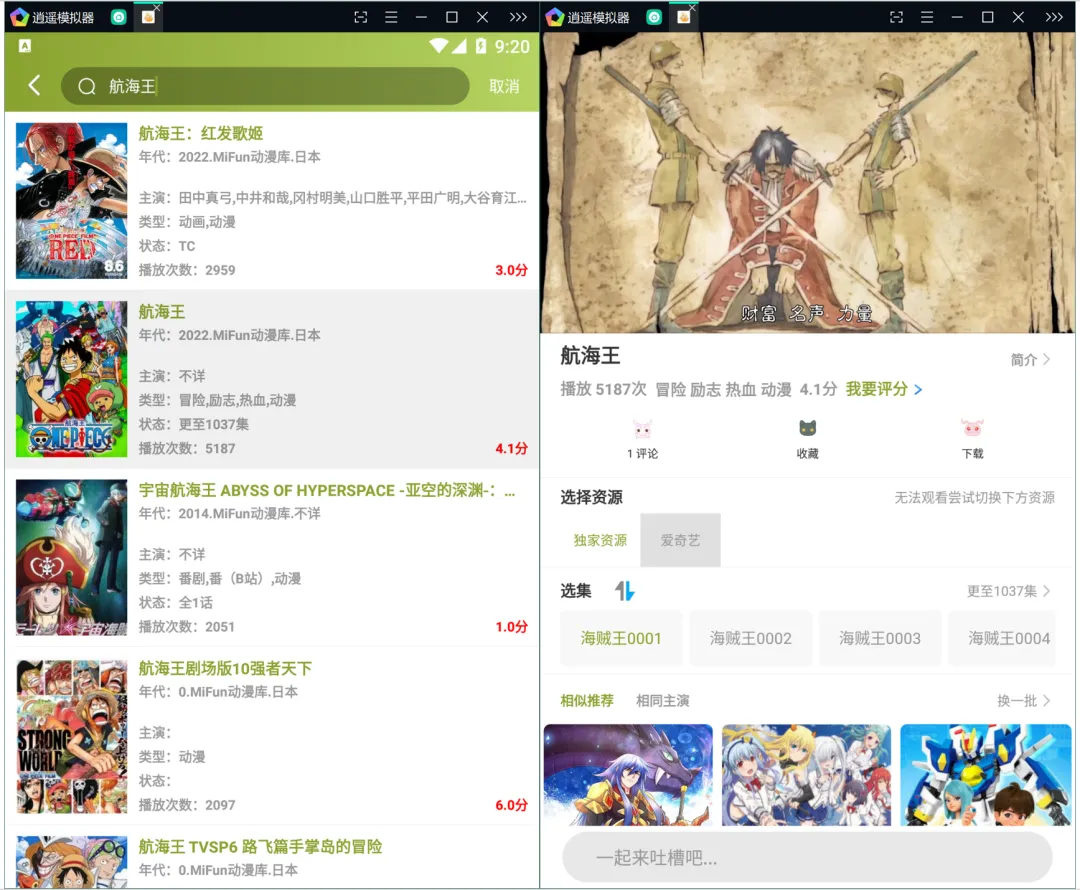The width and height of the screenshot is (1080, 890).
Task: Cancel search with 取消 button
Action: (504, 86)
